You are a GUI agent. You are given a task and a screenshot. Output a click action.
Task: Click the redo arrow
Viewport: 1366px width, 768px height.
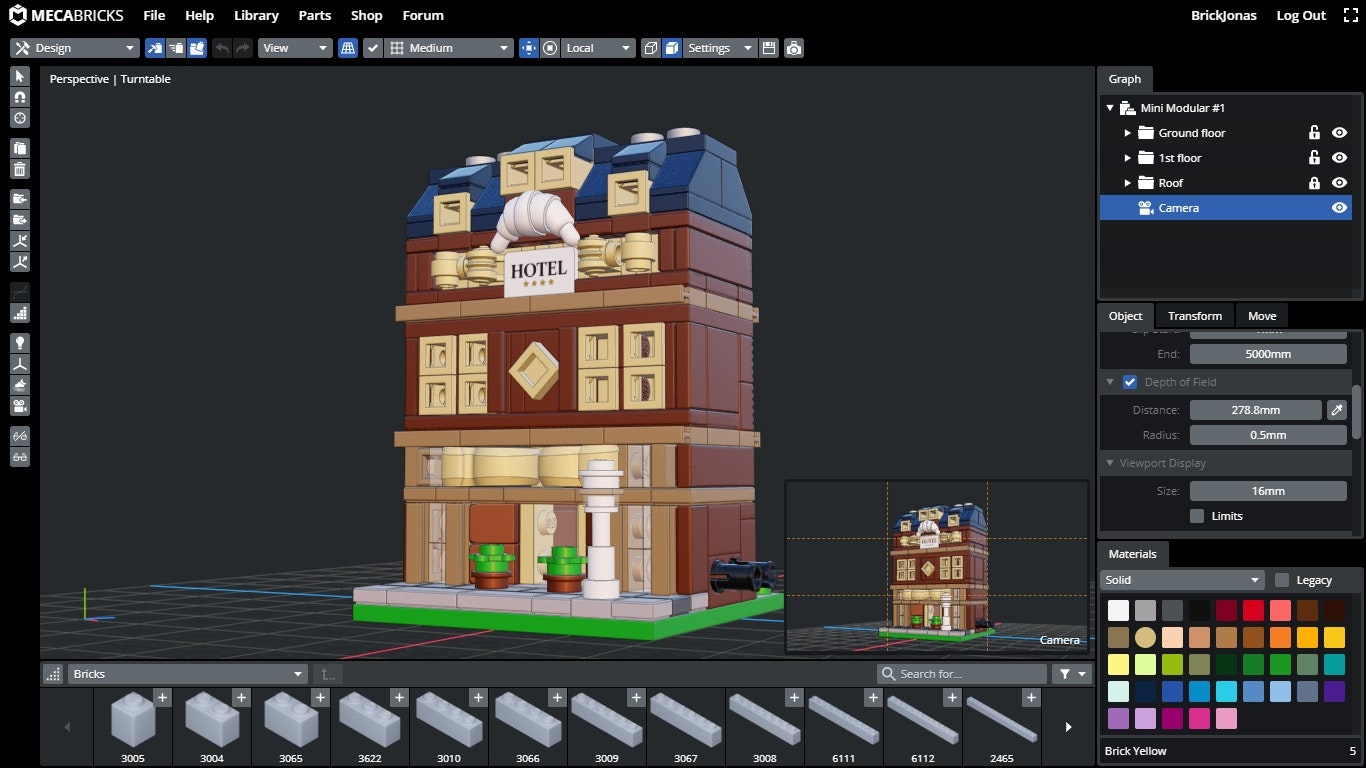[x=243, y=48]
